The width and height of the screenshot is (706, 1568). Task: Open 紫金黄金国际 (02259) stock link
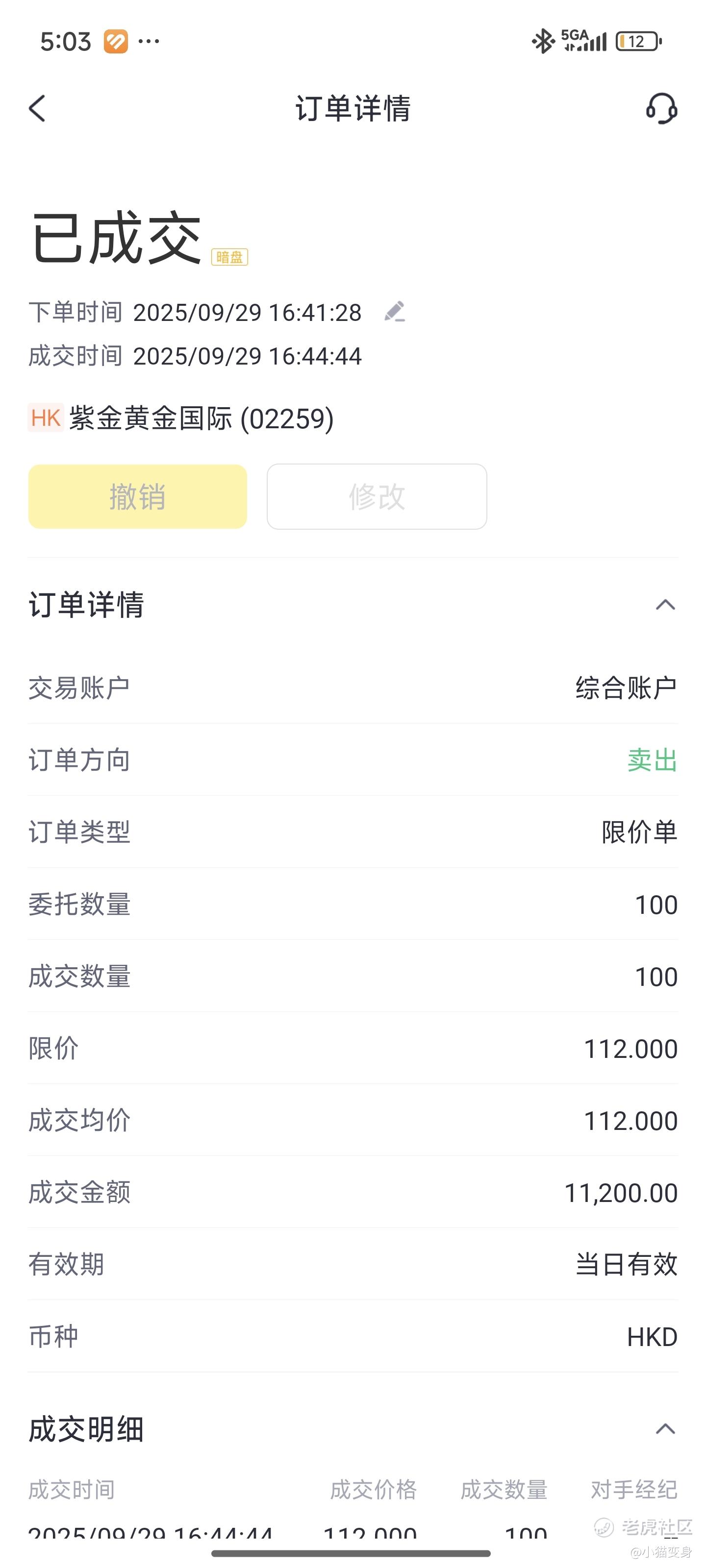[x=202, y=419]
